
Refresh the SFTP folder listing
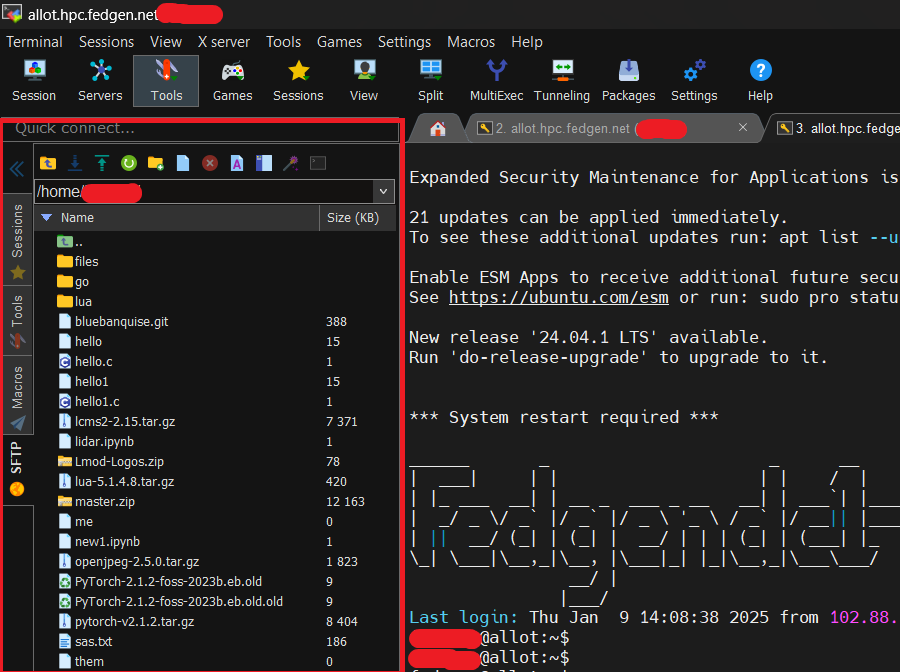click(x=129, y=163)
